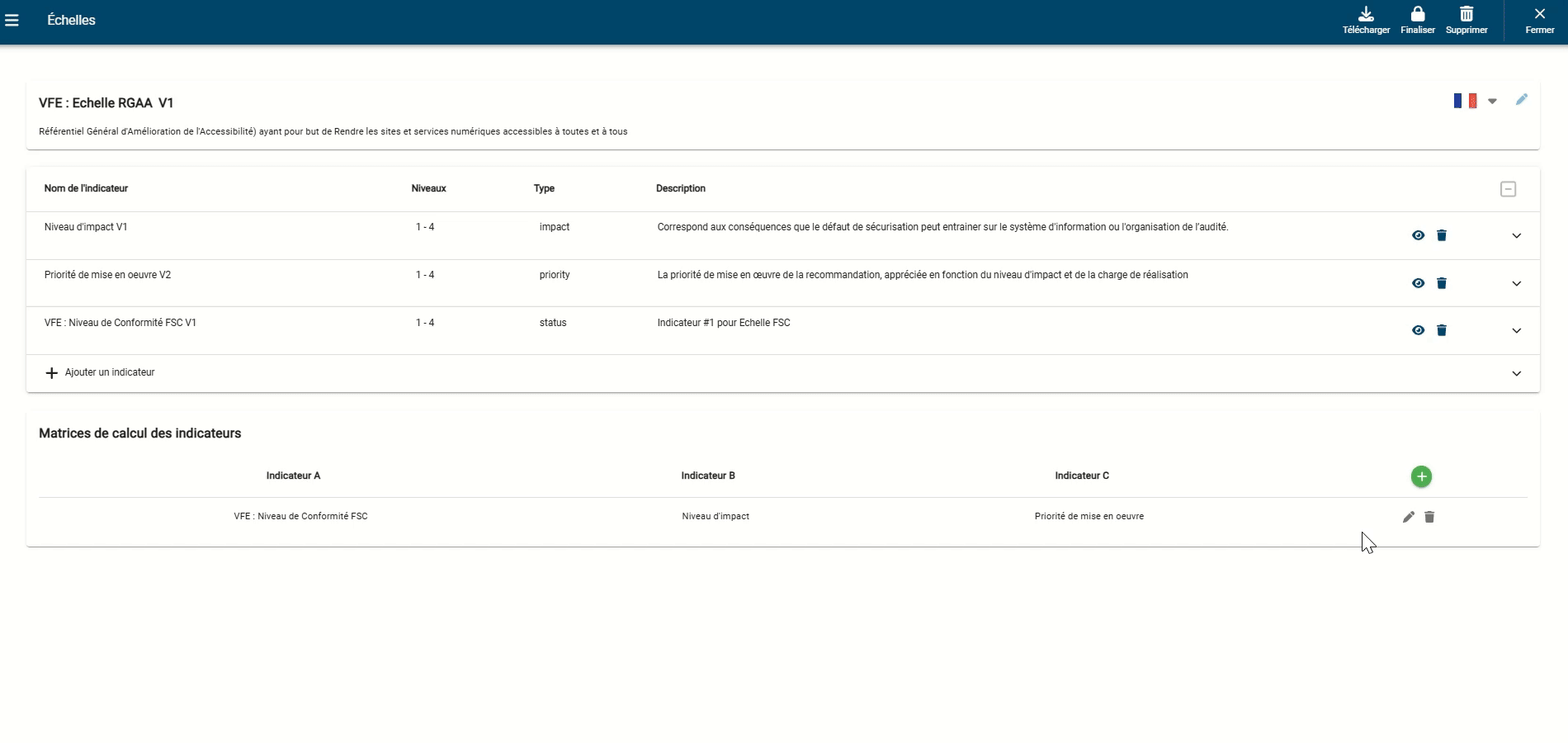Close the scale view with Fermer

tap(1539, 21)
